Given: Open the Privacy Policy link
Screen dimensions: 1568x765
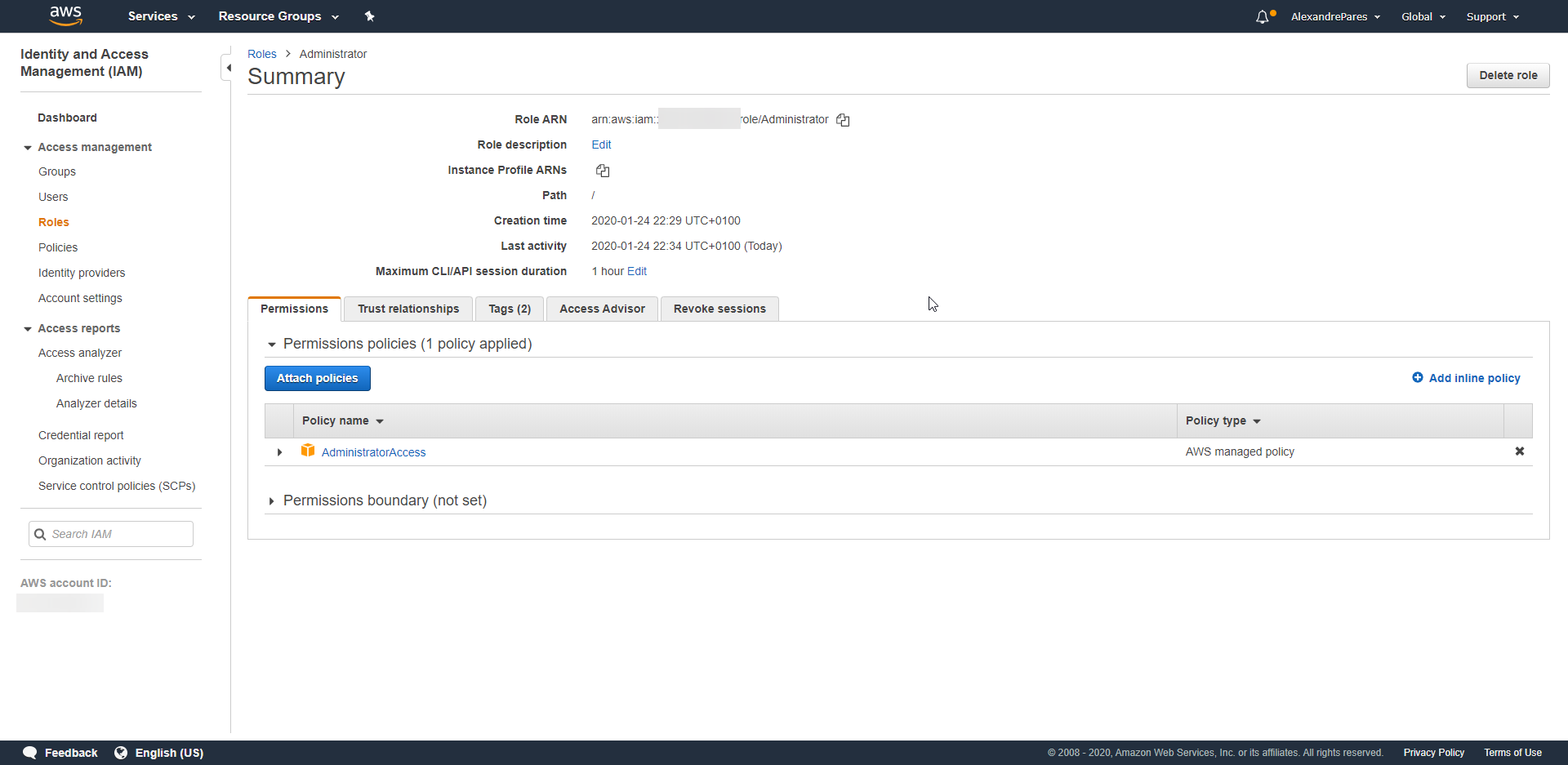Looking at the screenshot, I should coord(1434,753).
